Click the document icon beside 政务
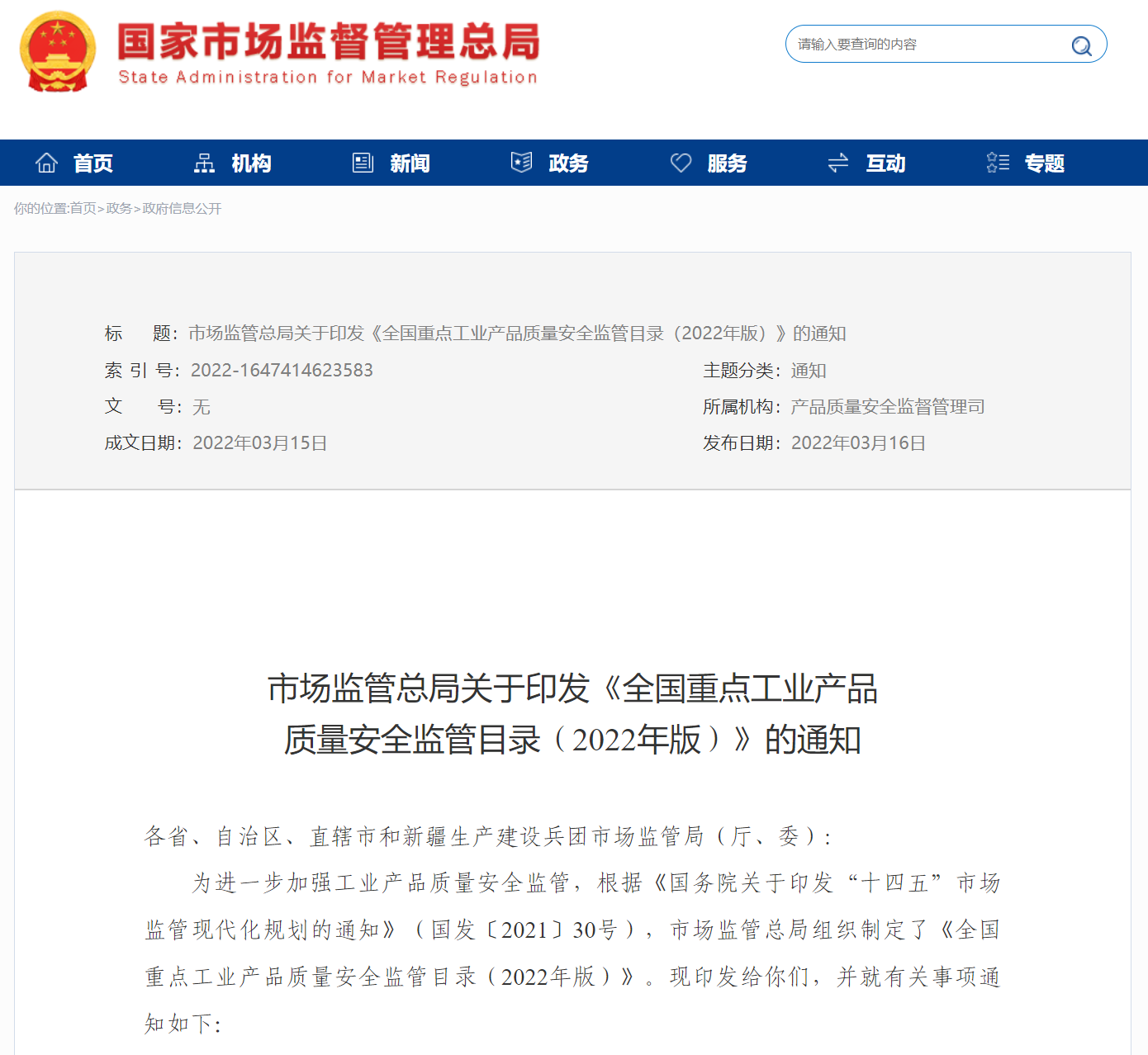The image size is (1148, 1055). point(521,163)
